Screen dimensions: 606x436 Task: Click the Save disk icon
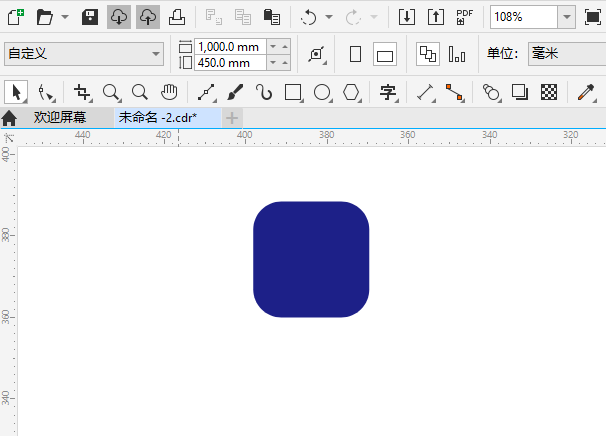(x=90, y=17)
